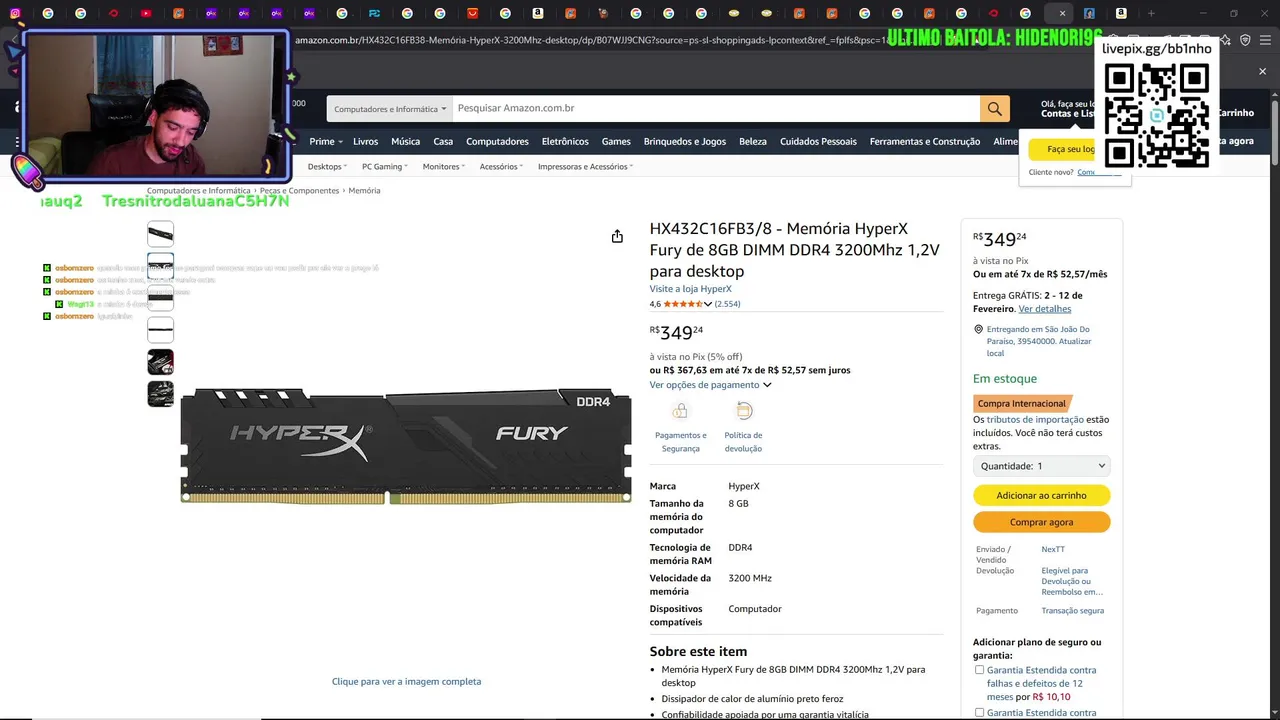Go to Games in navigation bar

[x=616, y=142]
